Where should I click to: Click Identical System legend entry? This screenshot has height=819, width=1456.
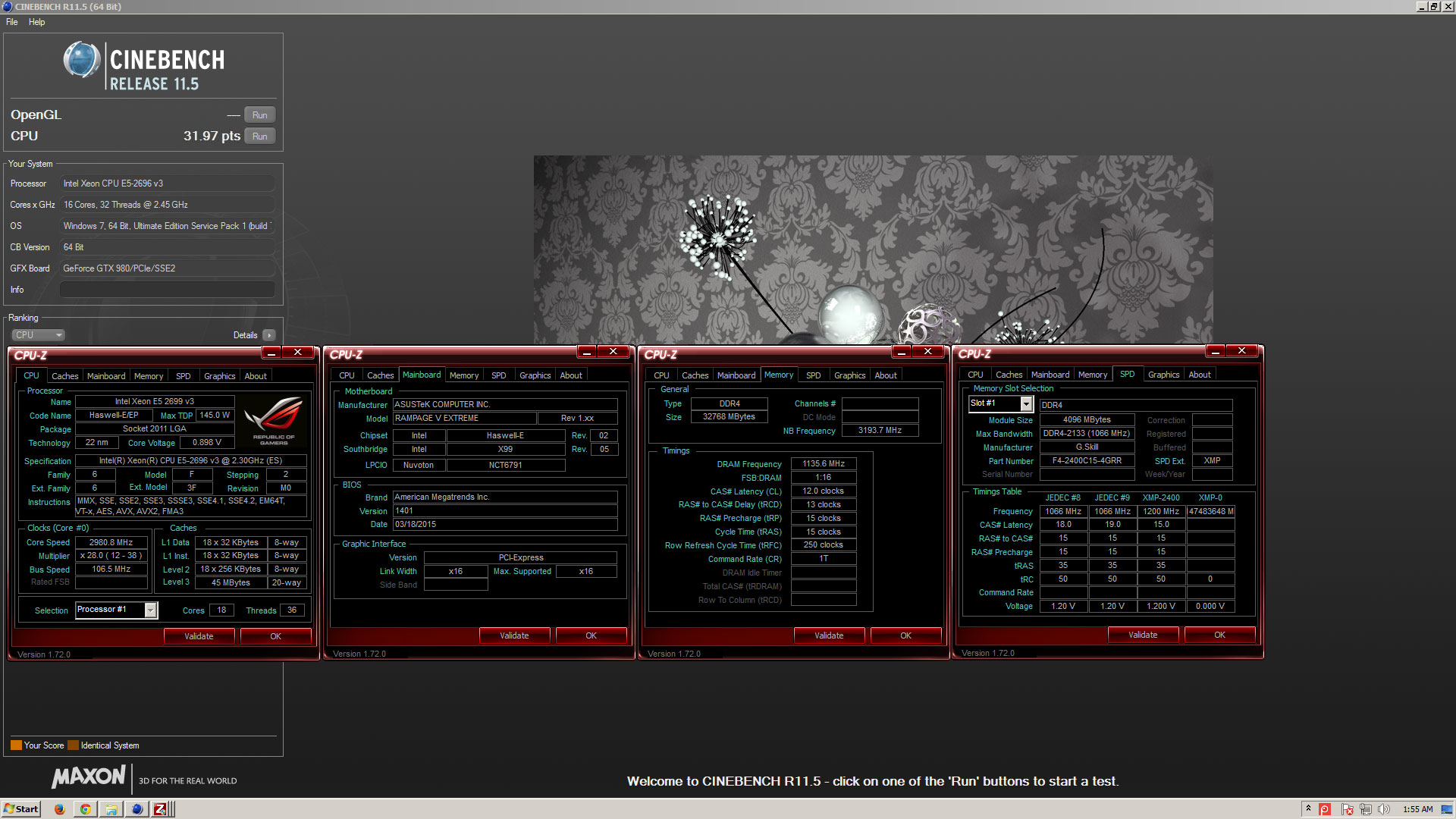[104, 746]
